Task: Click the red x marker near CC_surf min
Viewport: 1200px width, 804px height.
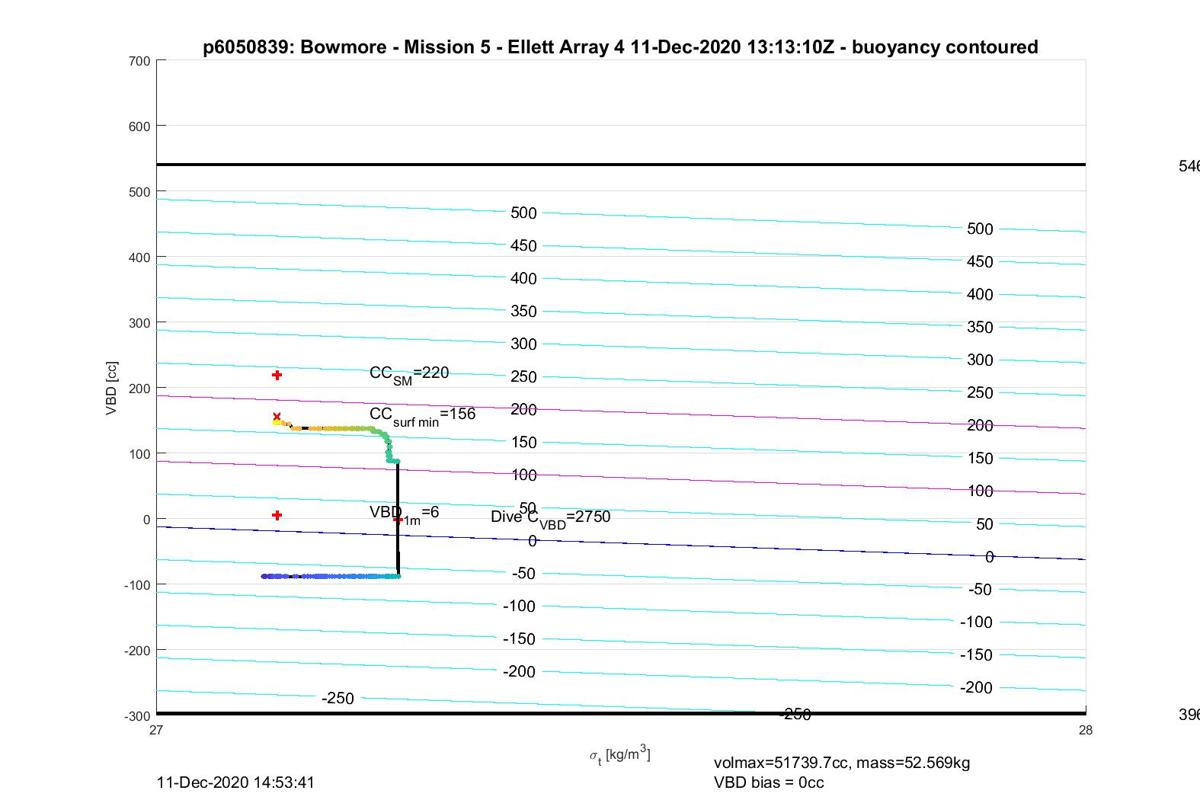Action: (x=277, y=417)
